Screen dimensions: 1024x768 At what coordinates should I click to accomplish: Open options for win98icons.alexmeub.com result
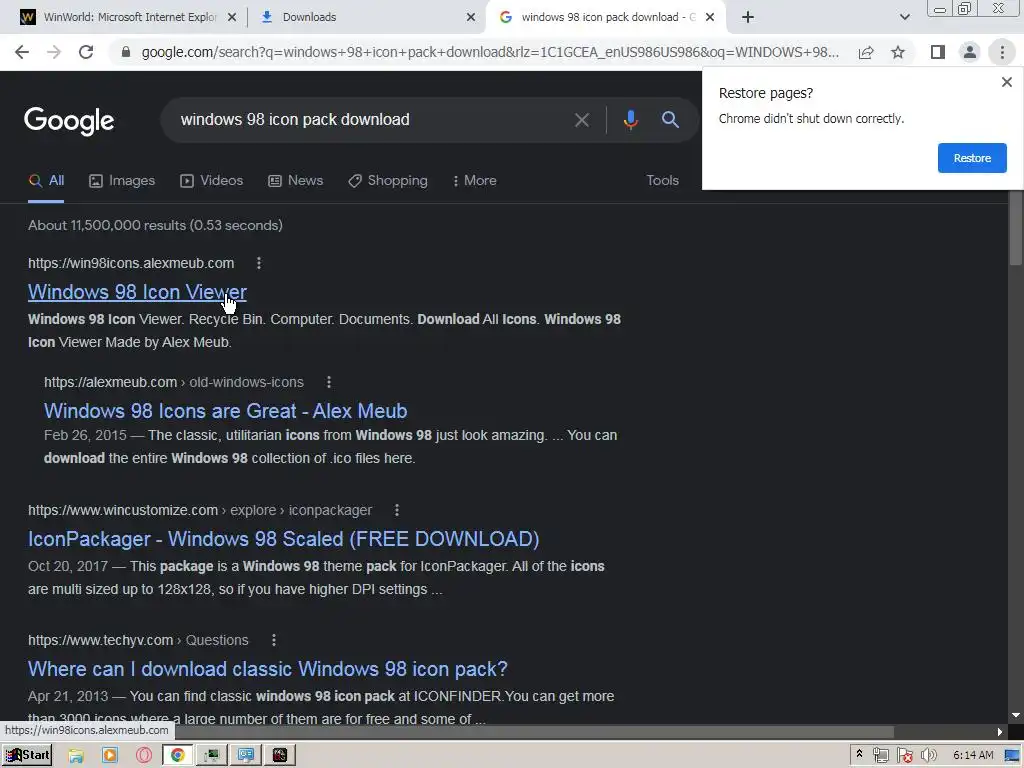259,263
